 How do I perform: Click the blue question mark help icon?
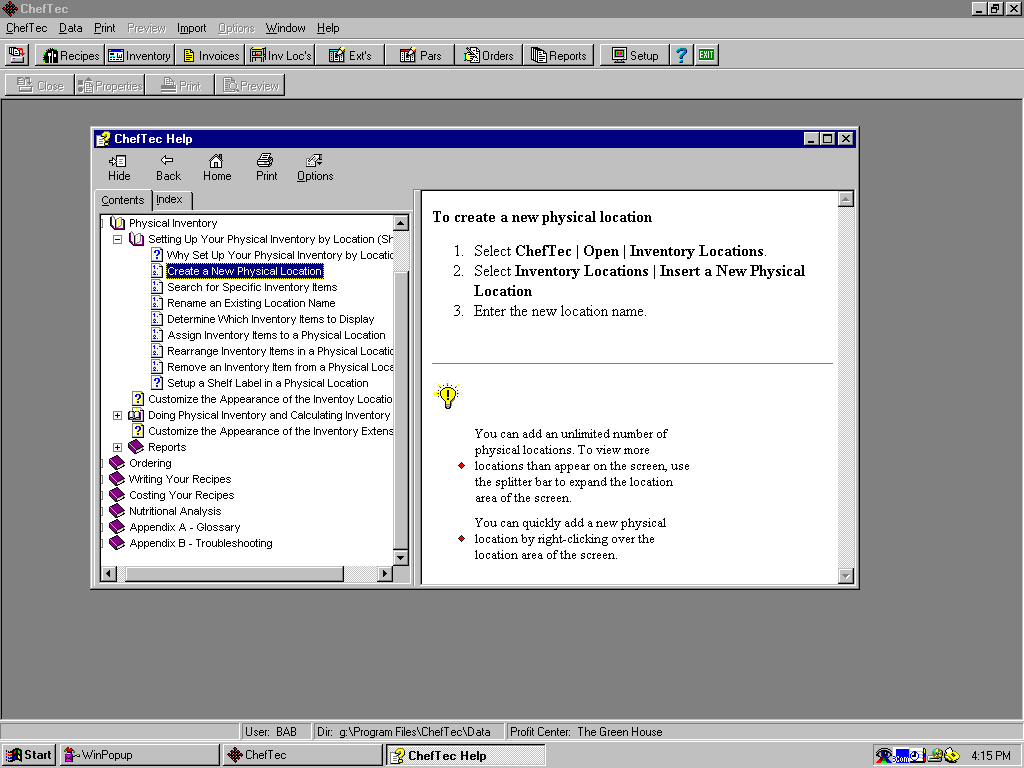pos(681,56)
